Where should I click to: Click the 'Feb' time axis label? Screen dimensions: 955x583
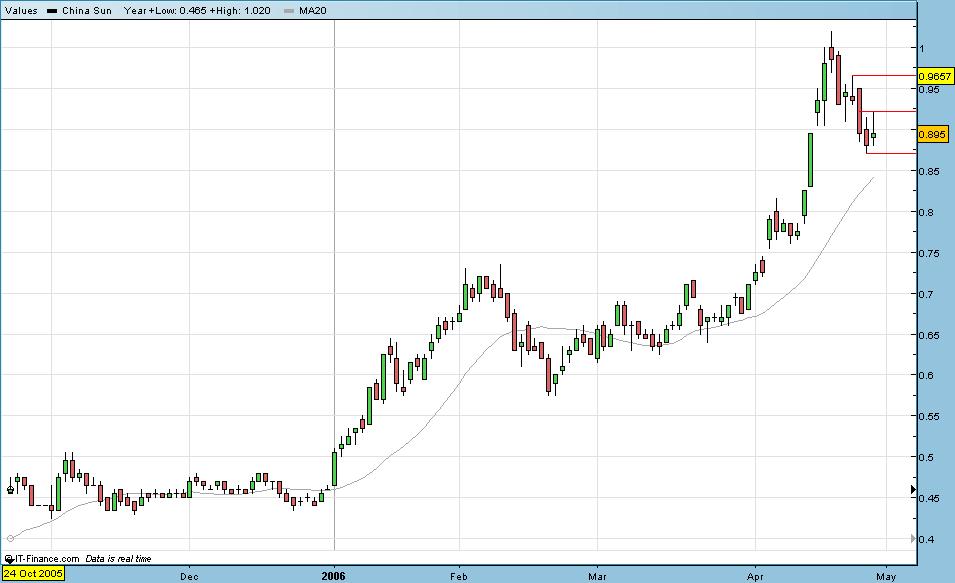pos(459,576)
